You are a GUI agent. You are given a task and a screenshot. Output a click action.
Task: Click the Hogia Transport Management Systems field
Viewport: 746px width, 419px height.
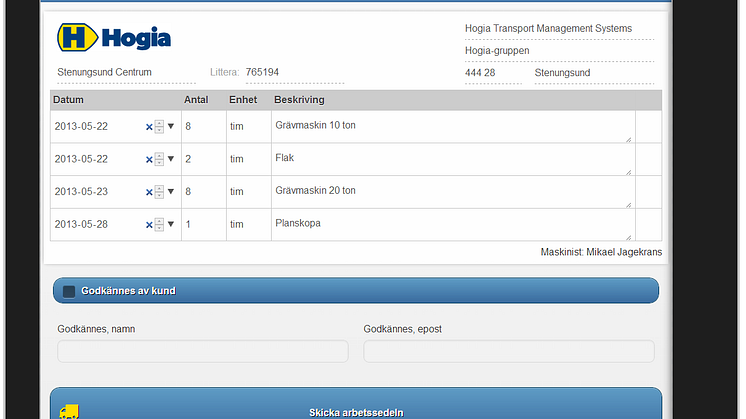click(x=559, y=29)
